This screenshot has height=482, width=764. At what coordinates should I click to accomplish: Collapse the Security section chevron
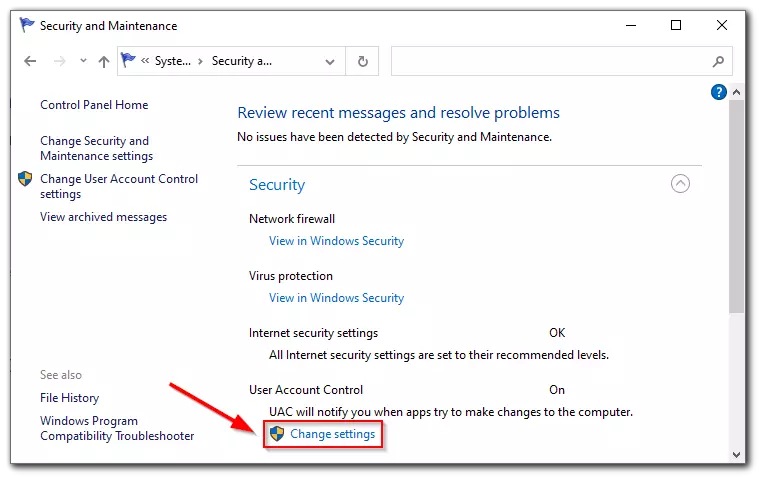[680, 184]
